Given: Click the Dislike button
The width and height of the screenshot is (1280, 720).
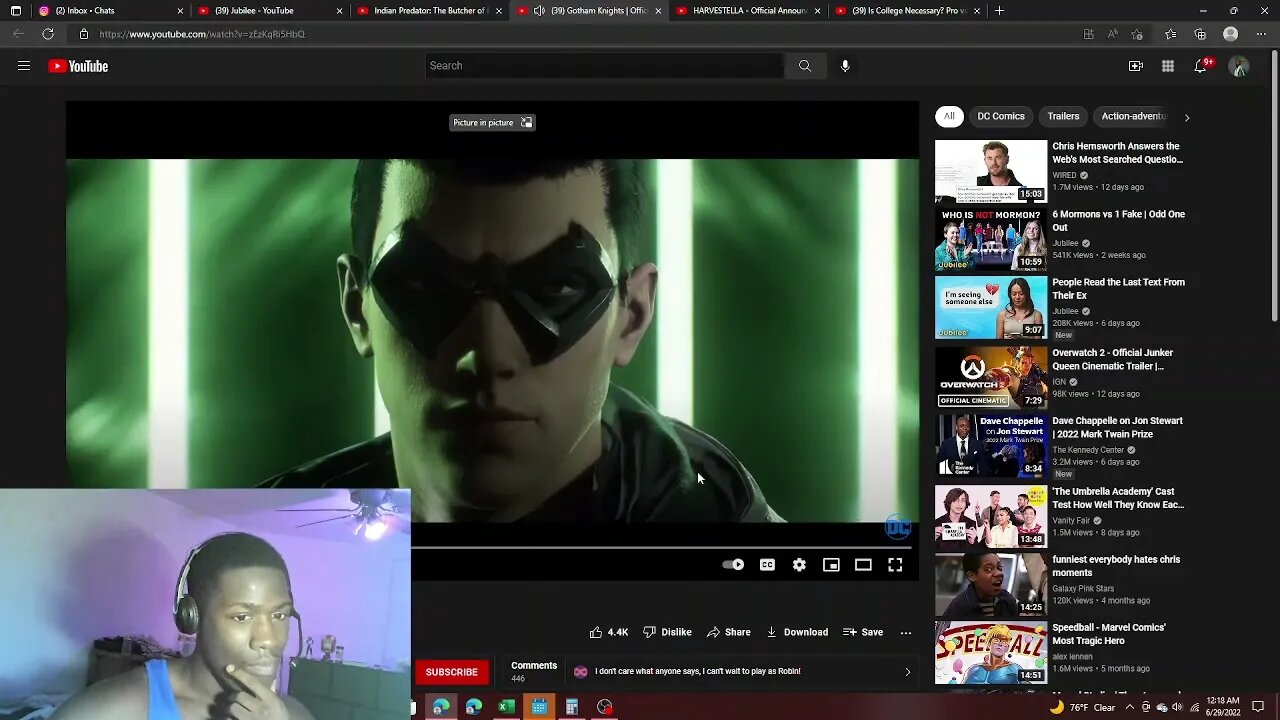Looking at the screenshot, I should point(667,632).
